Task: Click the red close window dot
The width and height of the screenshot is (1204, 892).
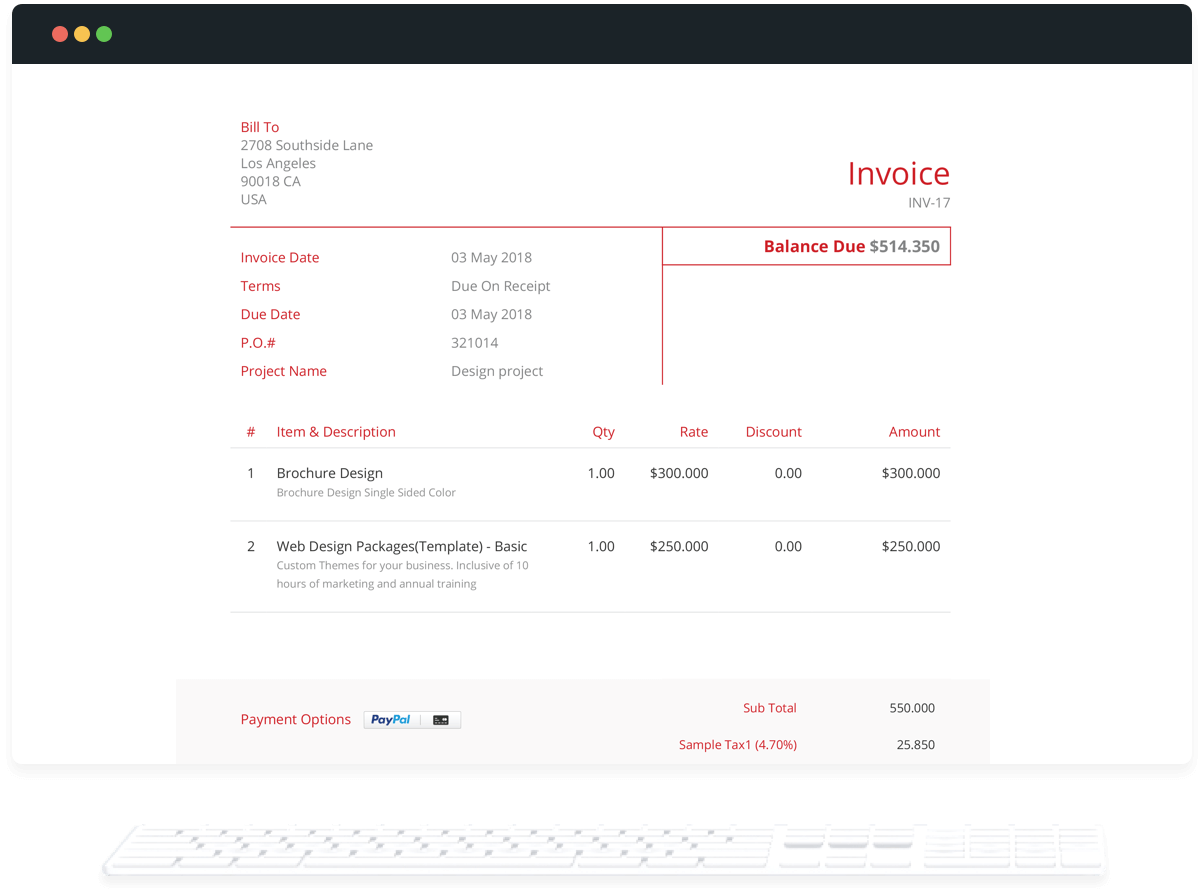Action: click(x=60, y=34)
